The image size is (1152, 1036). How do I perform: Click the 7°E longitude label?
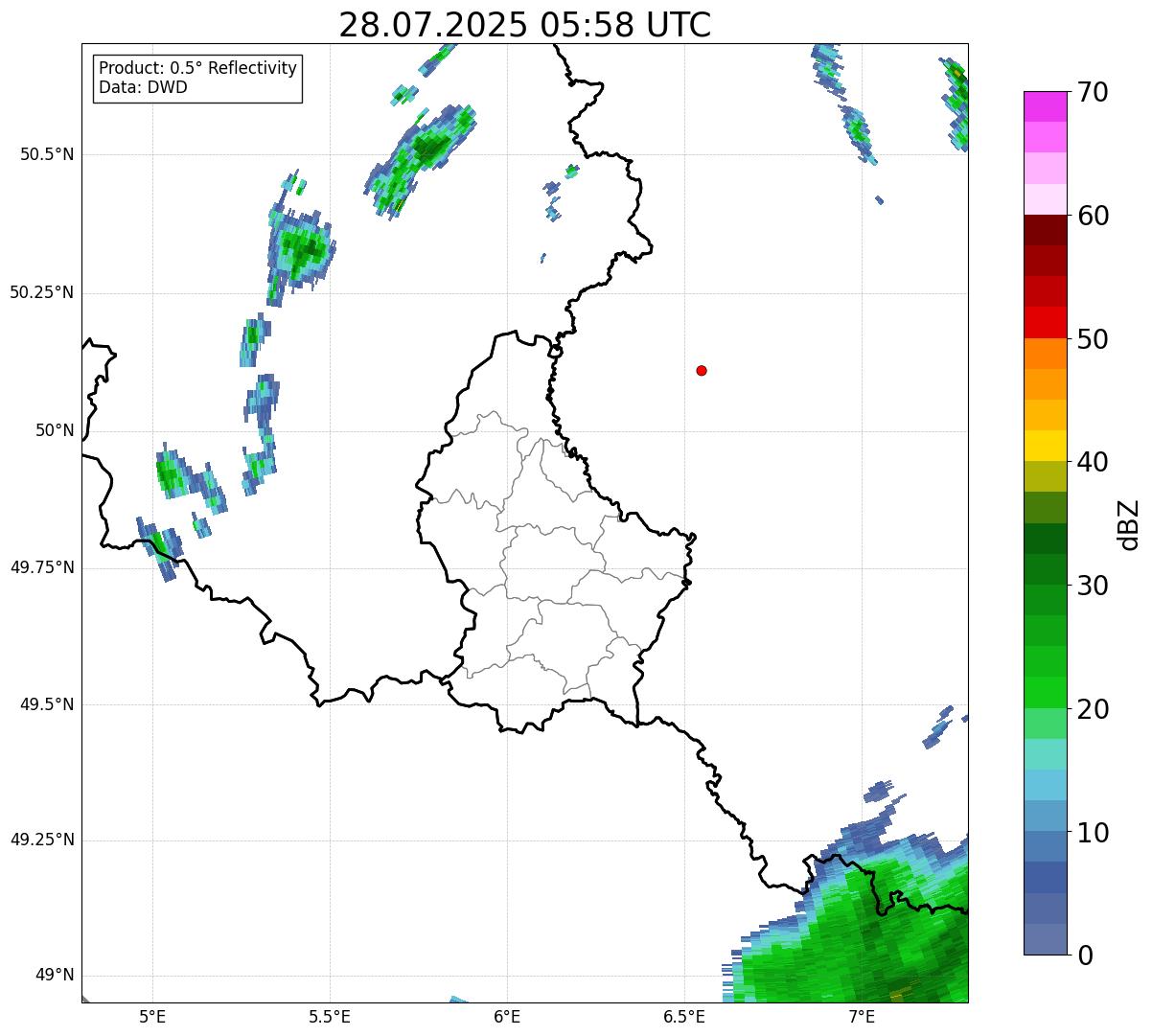click(x=862, y=1016)
